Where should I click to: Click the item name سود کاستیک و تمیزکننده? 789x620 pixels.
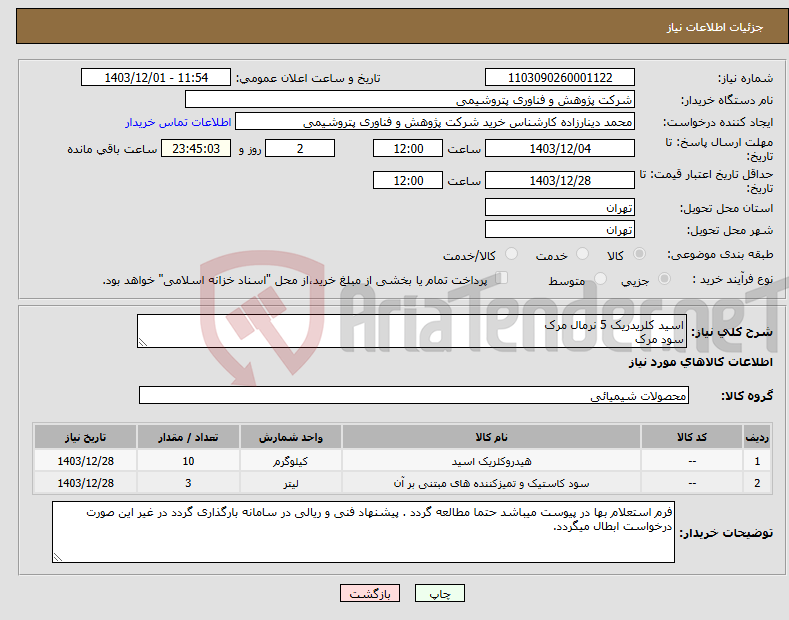pyautogui.click(x=491, y=483)
